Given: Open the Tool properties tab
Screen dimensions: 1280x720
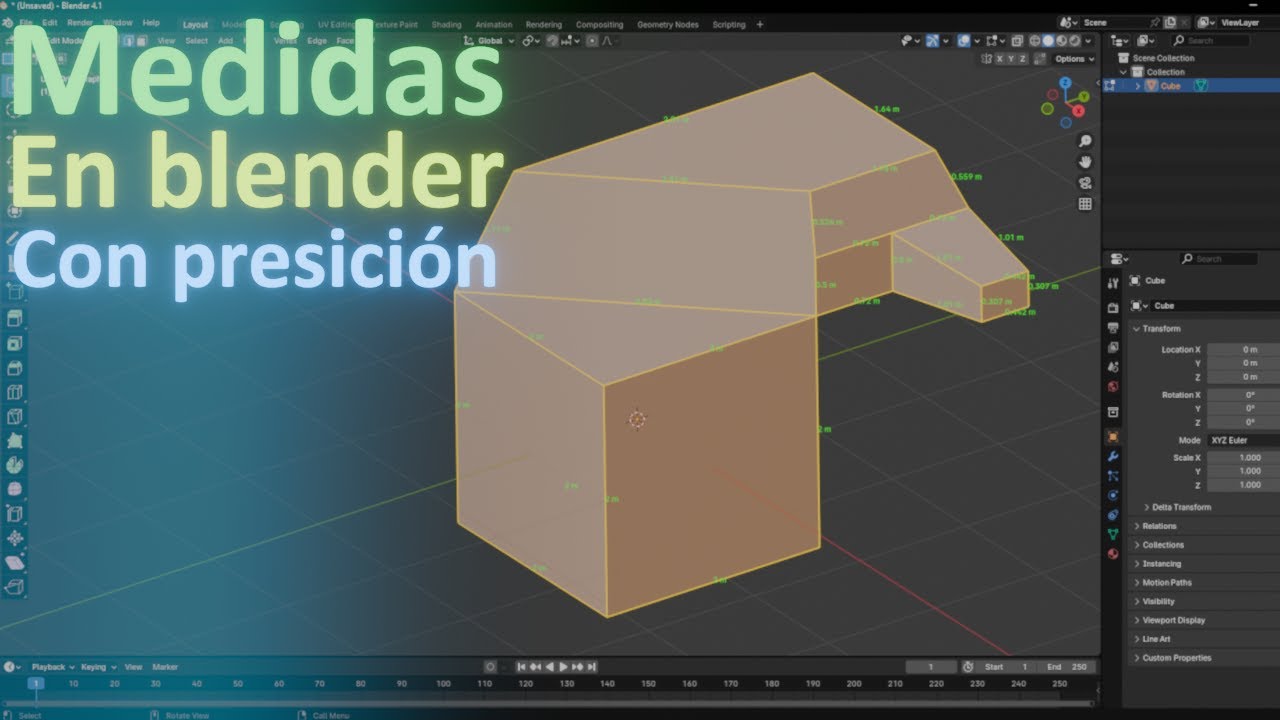Looking at the screenshot, I should (1113, 284).
